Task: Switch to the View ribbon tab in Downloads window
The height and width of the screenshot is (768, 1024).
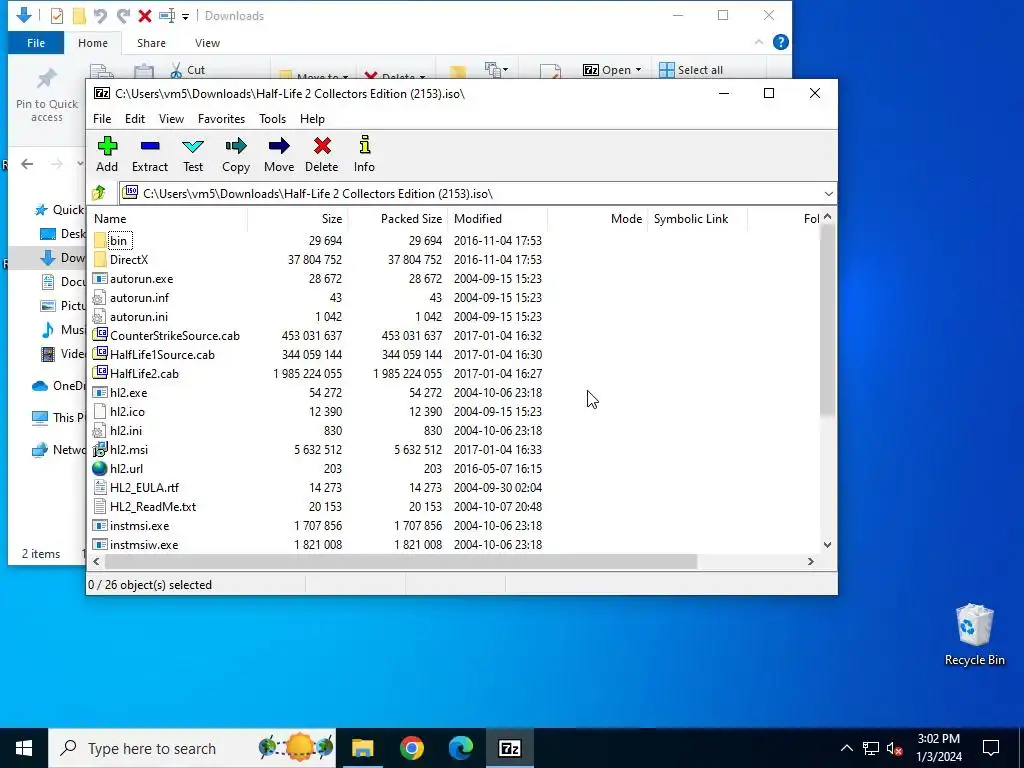Action: coord(207,43)
